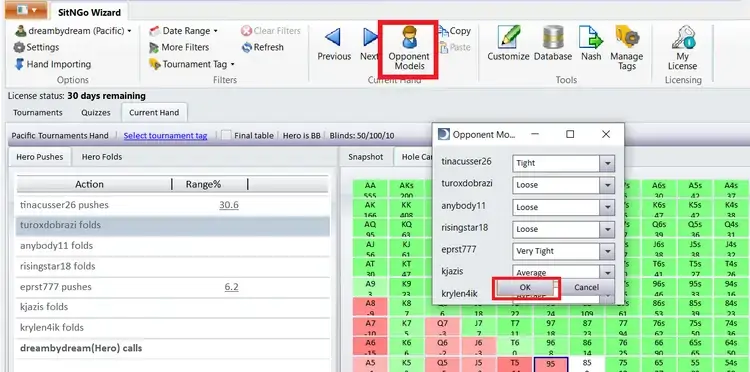Click the AA hand cell
Screen dimensions: 750x372
point(370,189)
